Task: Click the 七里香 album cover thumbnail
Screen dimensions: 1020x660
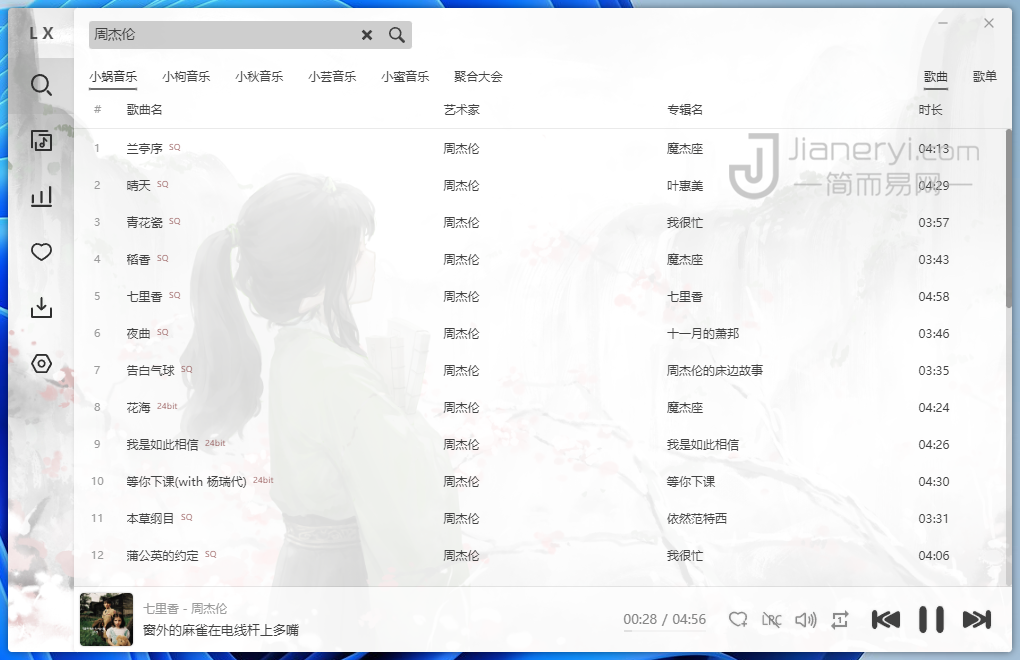Action: [106, 619]
